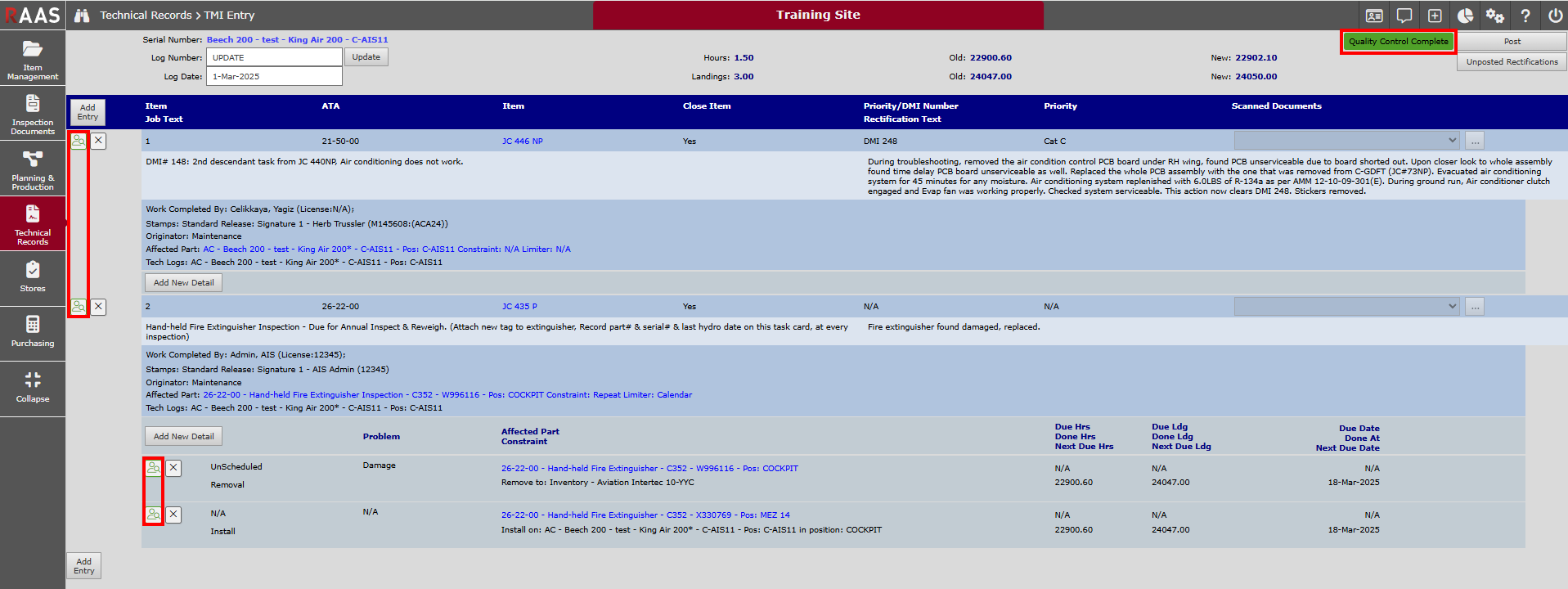Open Planning & Production in the sidebar
This screenshot has height=589, width=1568.
click(x=33, y=169)
